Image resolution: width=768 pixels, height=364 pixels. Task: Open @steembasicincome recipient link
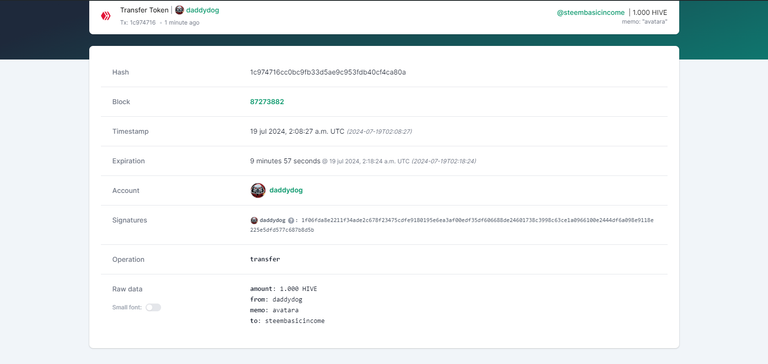(590, 13)
